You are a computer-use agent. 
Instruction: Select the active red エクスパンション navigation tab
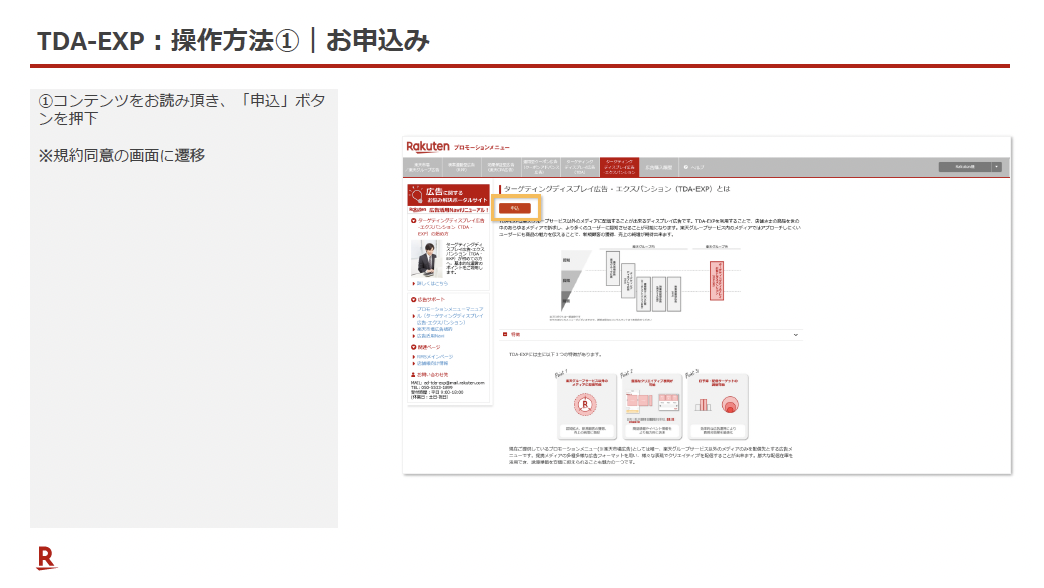(619, 167)
